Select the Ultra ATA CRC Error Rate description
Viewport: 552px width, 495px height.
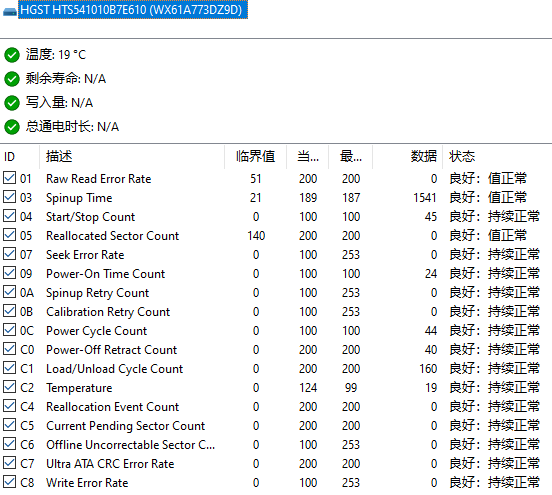tap(110, 464)
